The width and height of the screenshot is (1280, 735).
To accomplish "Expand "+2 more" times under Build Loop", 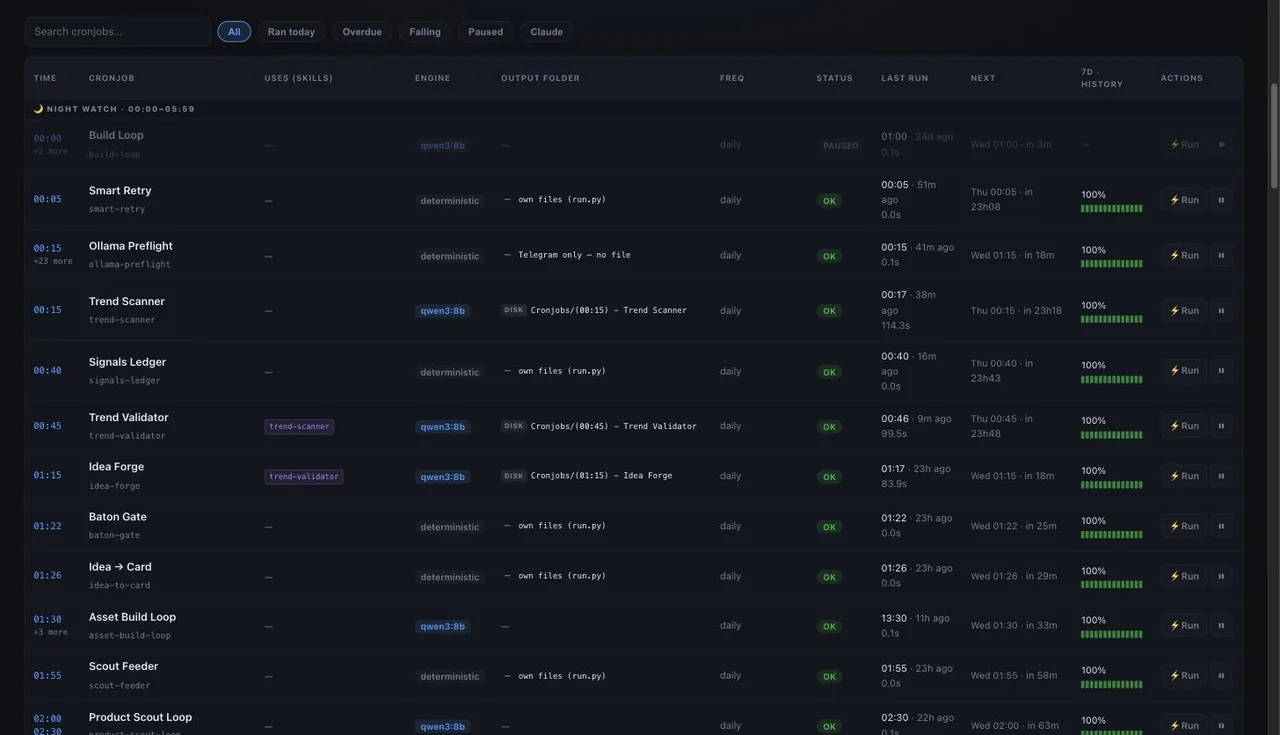I will point(51,151).
